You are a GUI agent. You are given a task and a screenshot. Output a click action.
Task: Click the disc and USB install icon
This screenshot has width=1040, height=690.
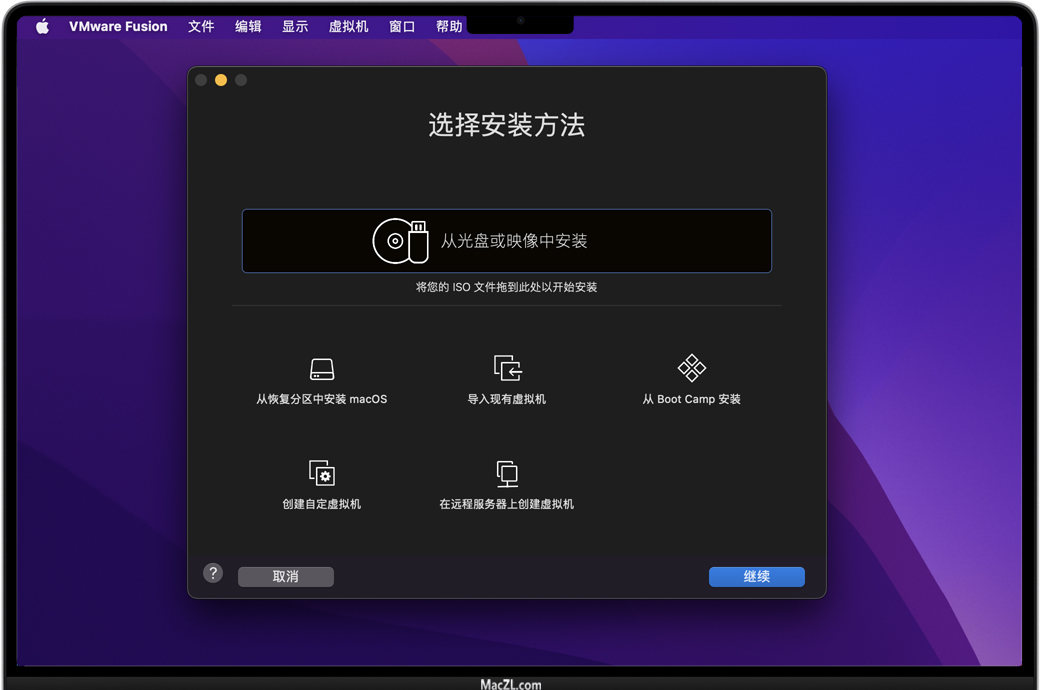click(x=401, y=241)
